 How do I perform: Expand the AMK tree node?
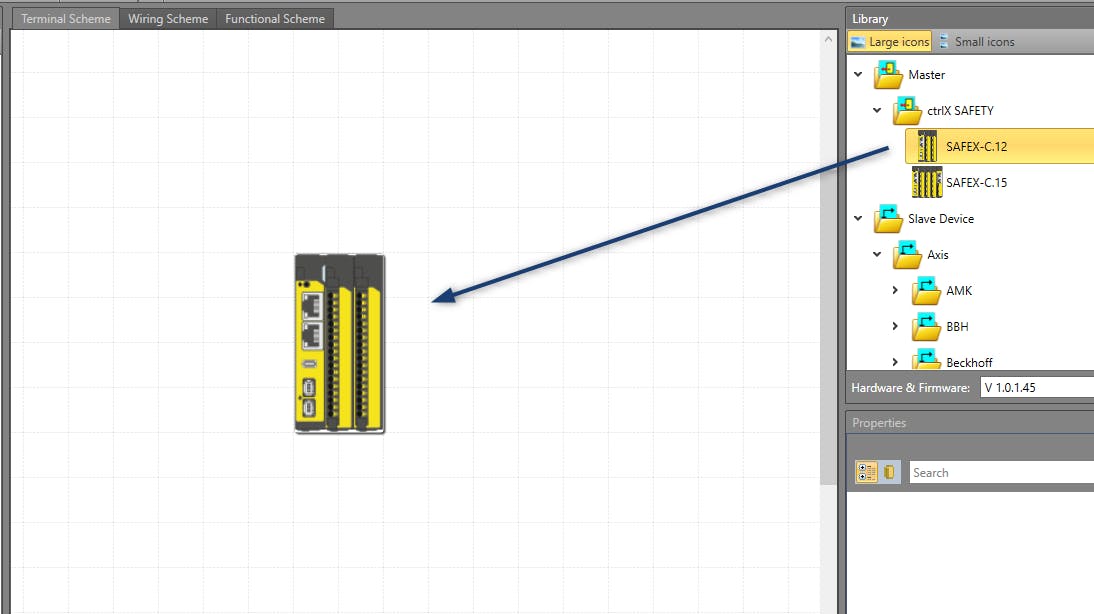click(x=896, y=291)
